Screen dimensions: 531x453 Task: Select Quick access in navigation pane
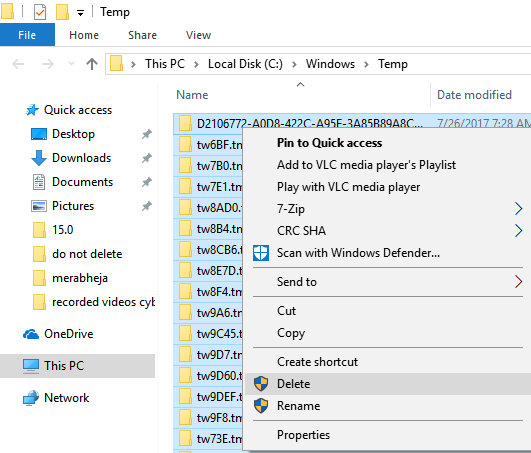click(x=78, y=110)
